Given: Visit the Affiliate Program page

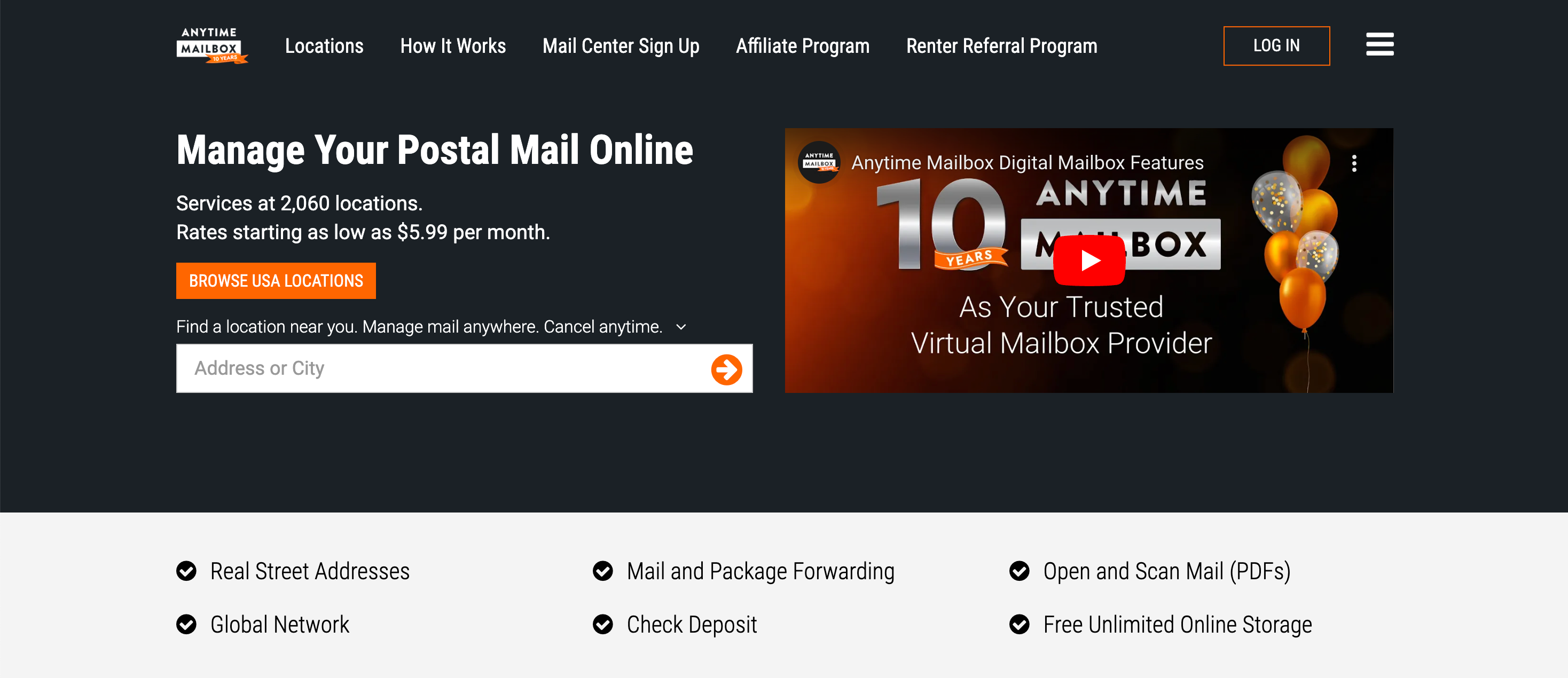Looking at the screenshot, I should pyautogui.click(x=803, y=46).
